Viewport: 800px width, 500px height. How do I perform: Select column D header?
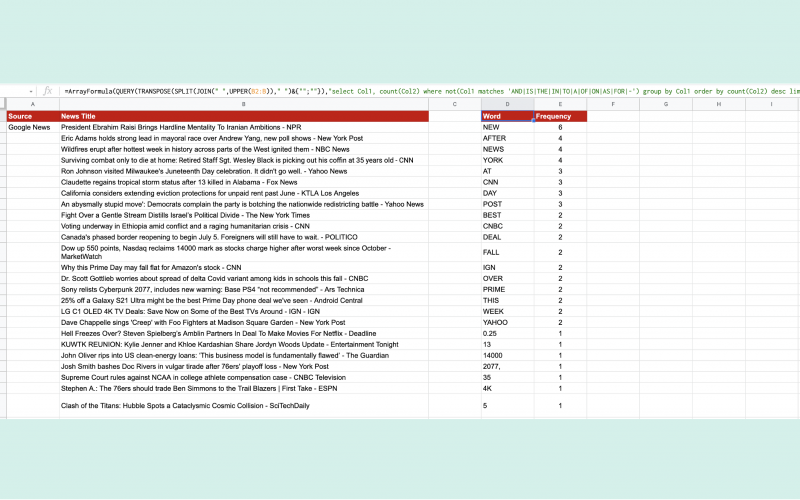pyautogui.click(x=507, y=104)
